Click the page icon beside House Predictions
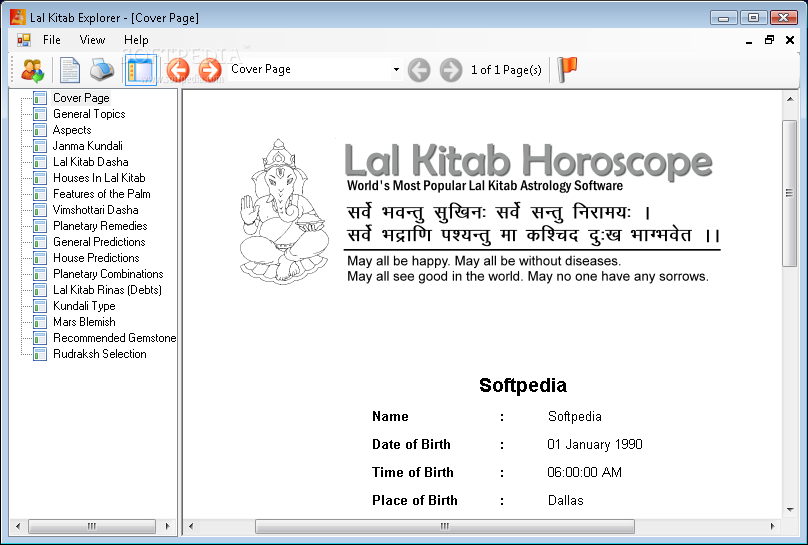This screenshot has width=808, height=545. click(x=40, y=258)
